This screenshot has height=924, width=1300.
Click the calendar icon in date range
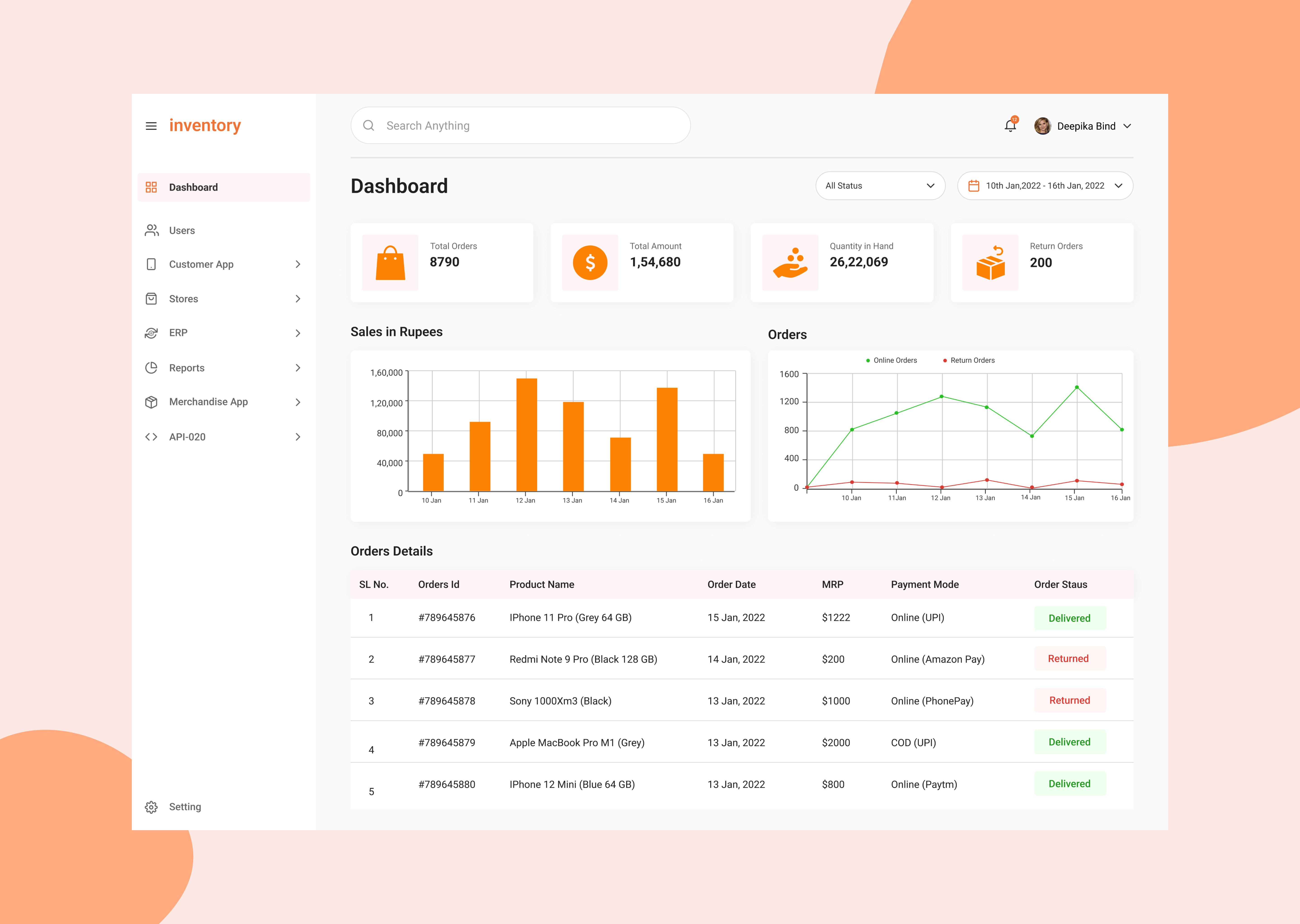[x=974, y=185]
